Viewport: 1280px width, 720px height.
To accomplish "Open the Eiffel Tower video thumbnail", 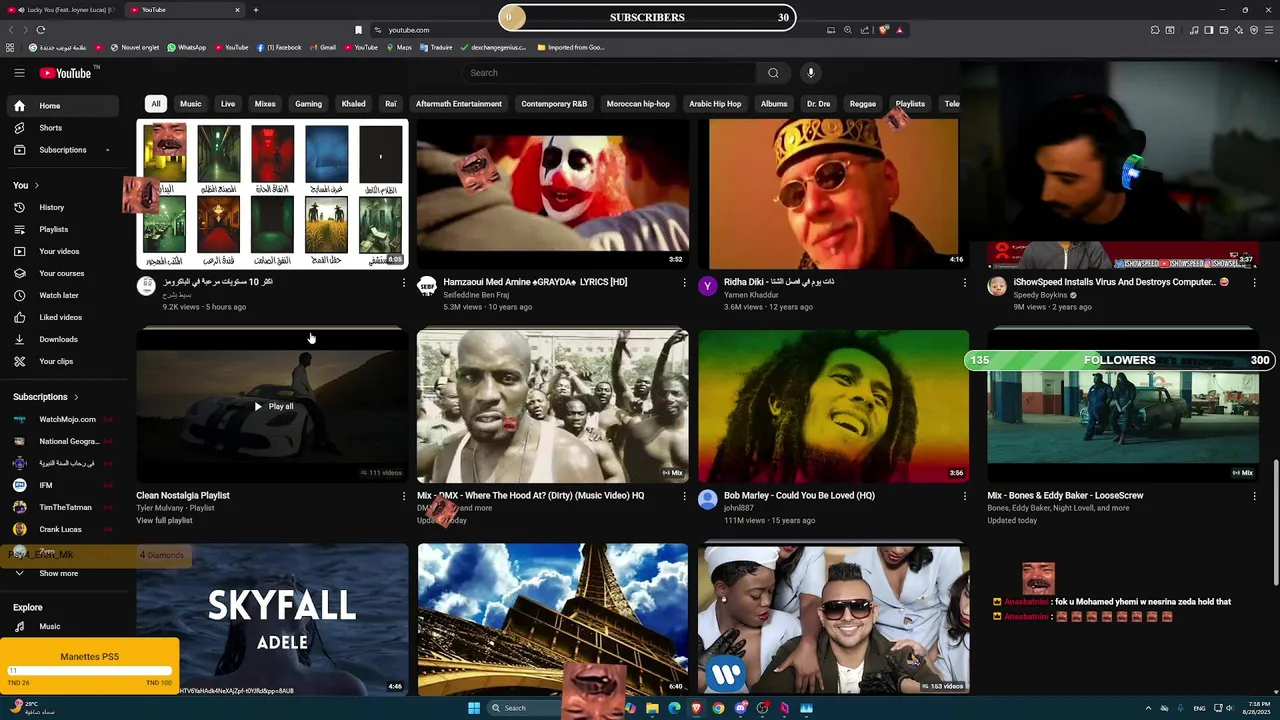I will click(553, 619).
